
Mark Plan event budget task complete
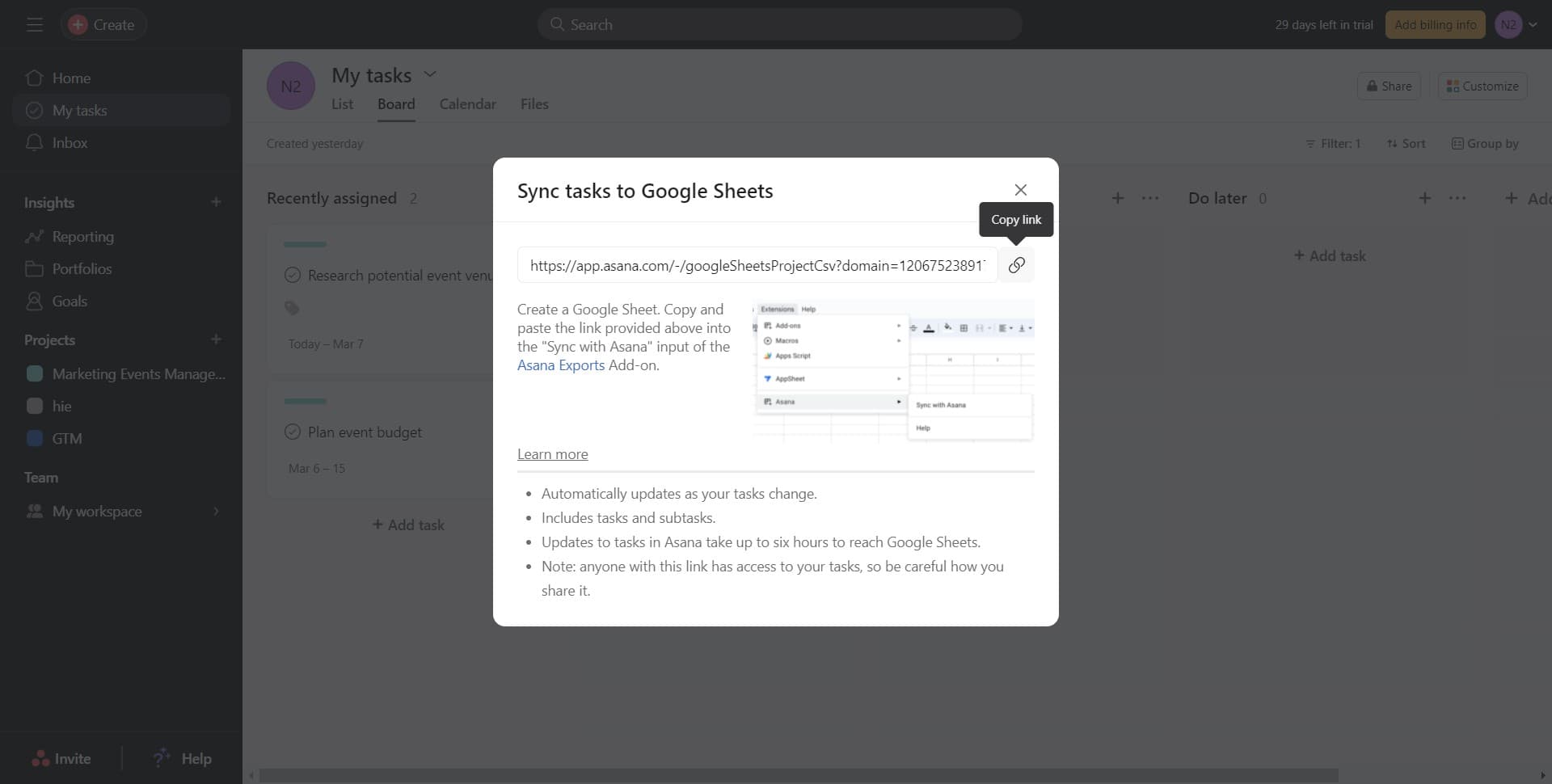[x=293, y=432]
